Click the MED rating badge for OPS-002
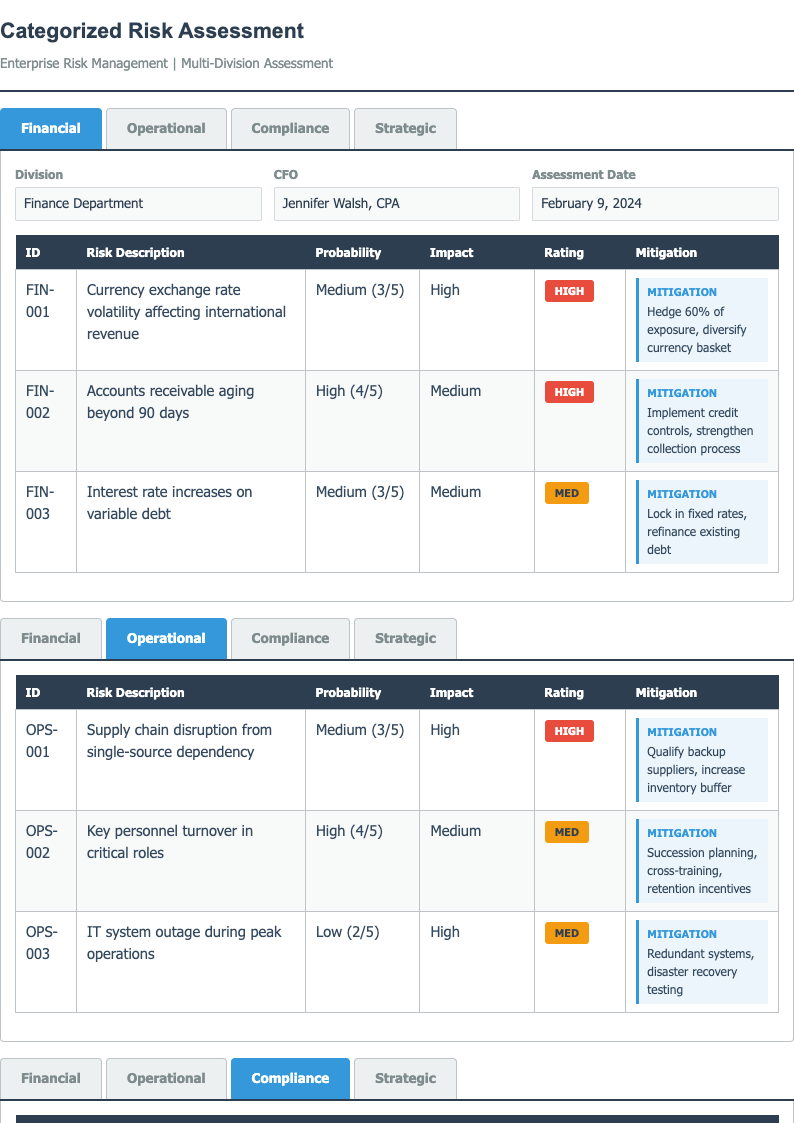 click(566, 832)
